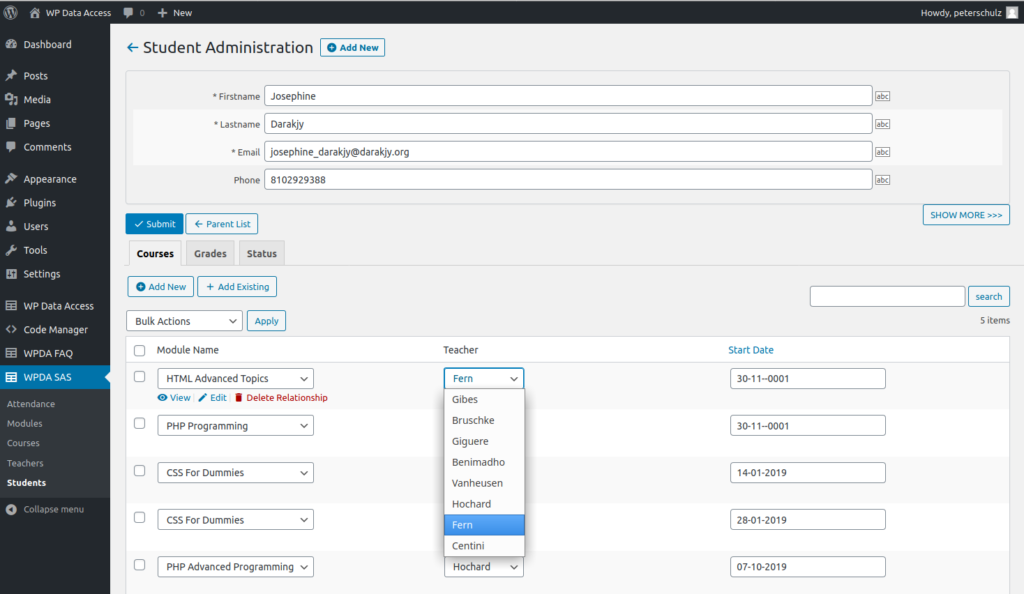Image resolution: width=1024 pixels, height=594 pixels.
Task: Click the View link under HTML Advanced Topics
Action: click(x=174, y=398)
